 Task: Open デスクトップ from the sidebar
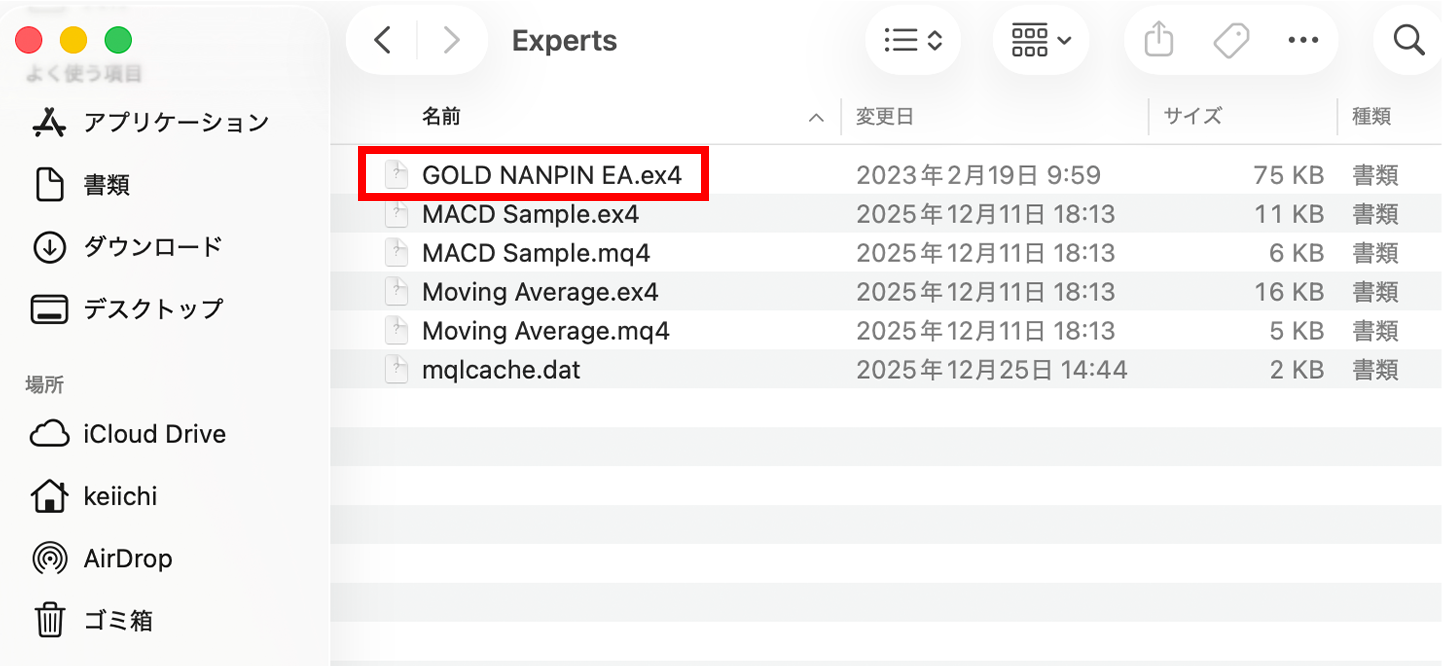(x=152, y=309)
